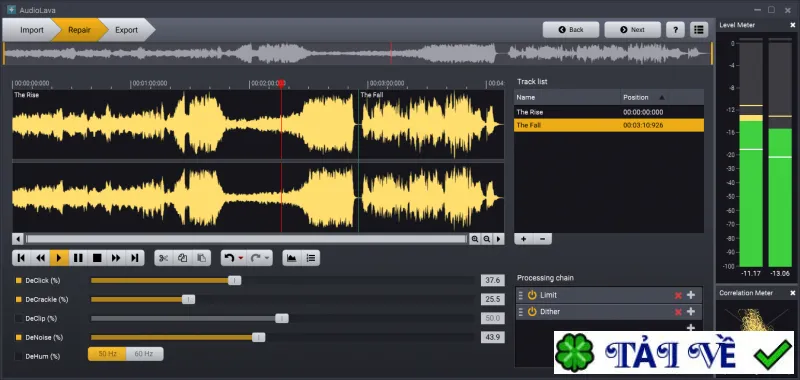
Task: Sort track list by Name column header
Action: (567, 97)
